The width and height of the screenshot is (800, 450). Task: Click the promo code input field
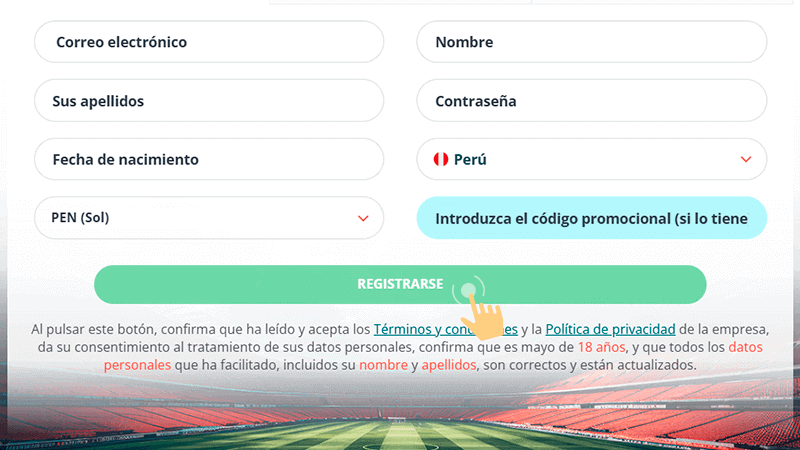[591, 217]
